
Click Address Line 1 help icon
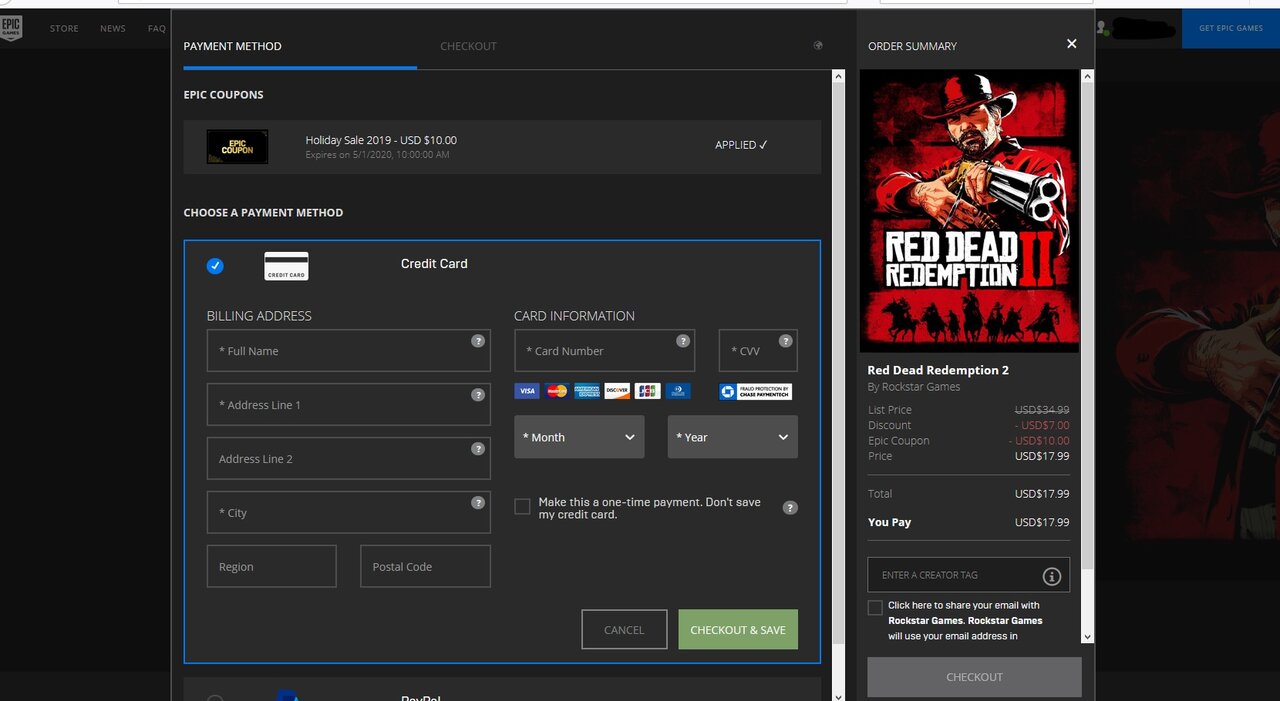478,395
